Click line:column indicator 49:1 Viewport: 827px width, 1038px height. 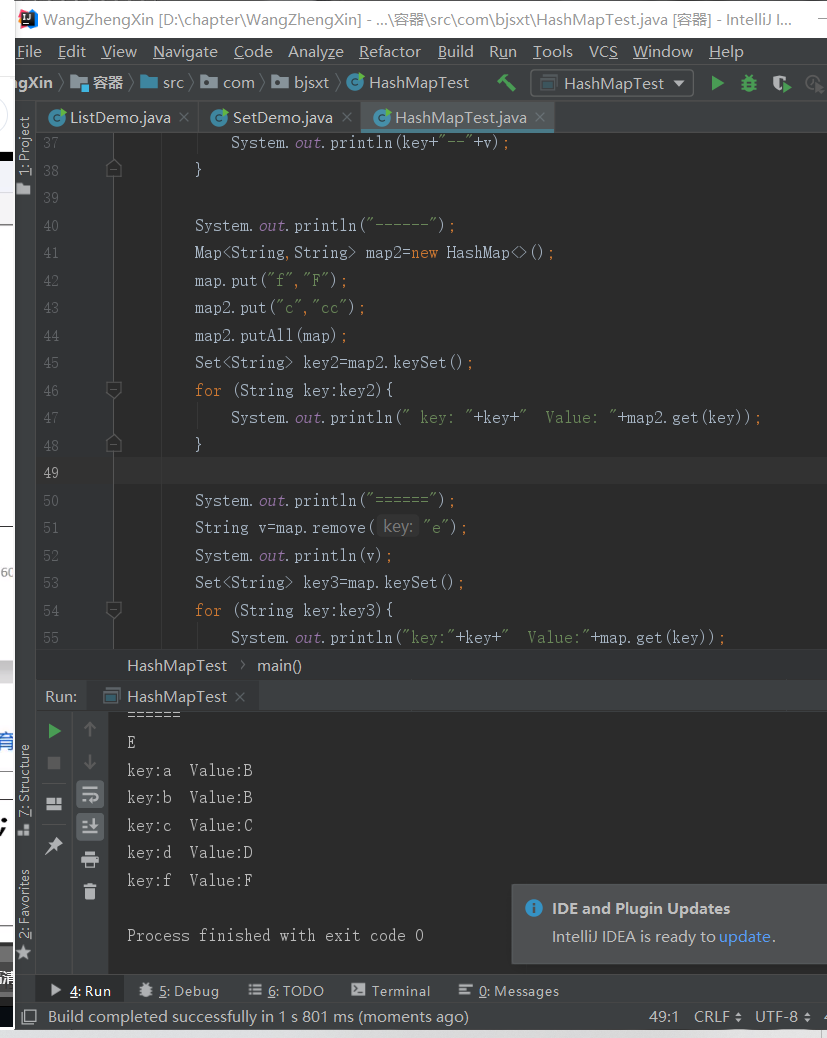(x=663, y=1016)
